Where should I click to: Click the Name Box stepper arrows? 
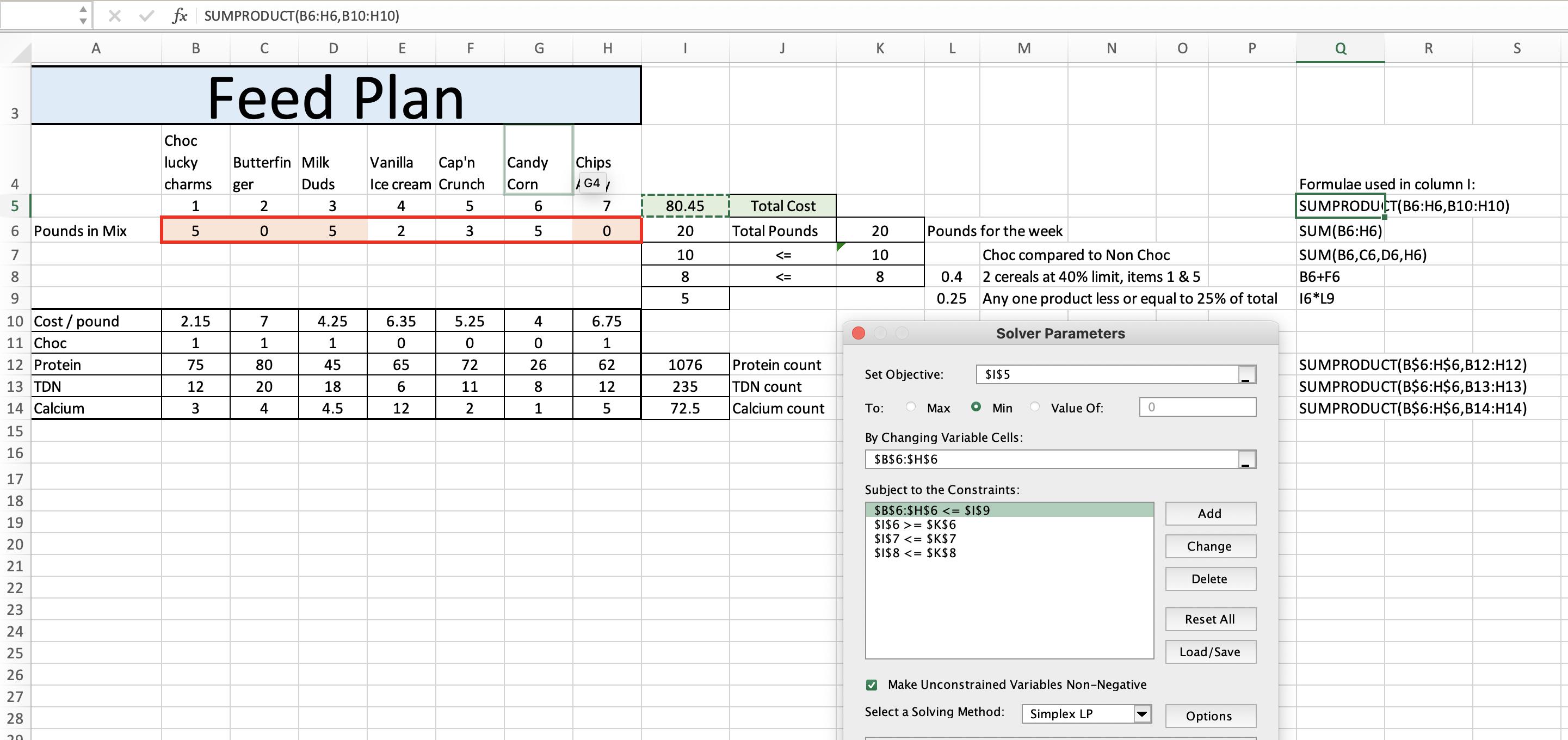pyautogui.click(x=83, y=16)
